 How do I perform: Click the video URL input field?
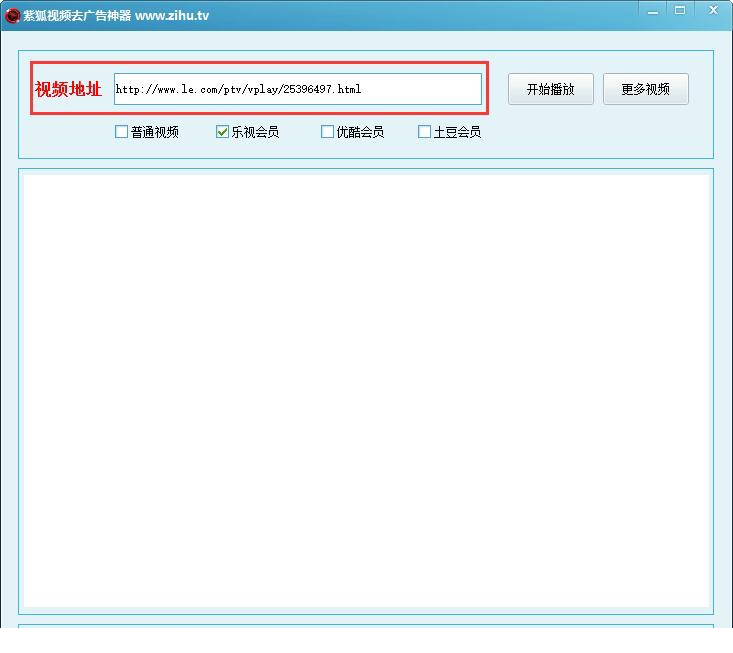click(298, 89)
